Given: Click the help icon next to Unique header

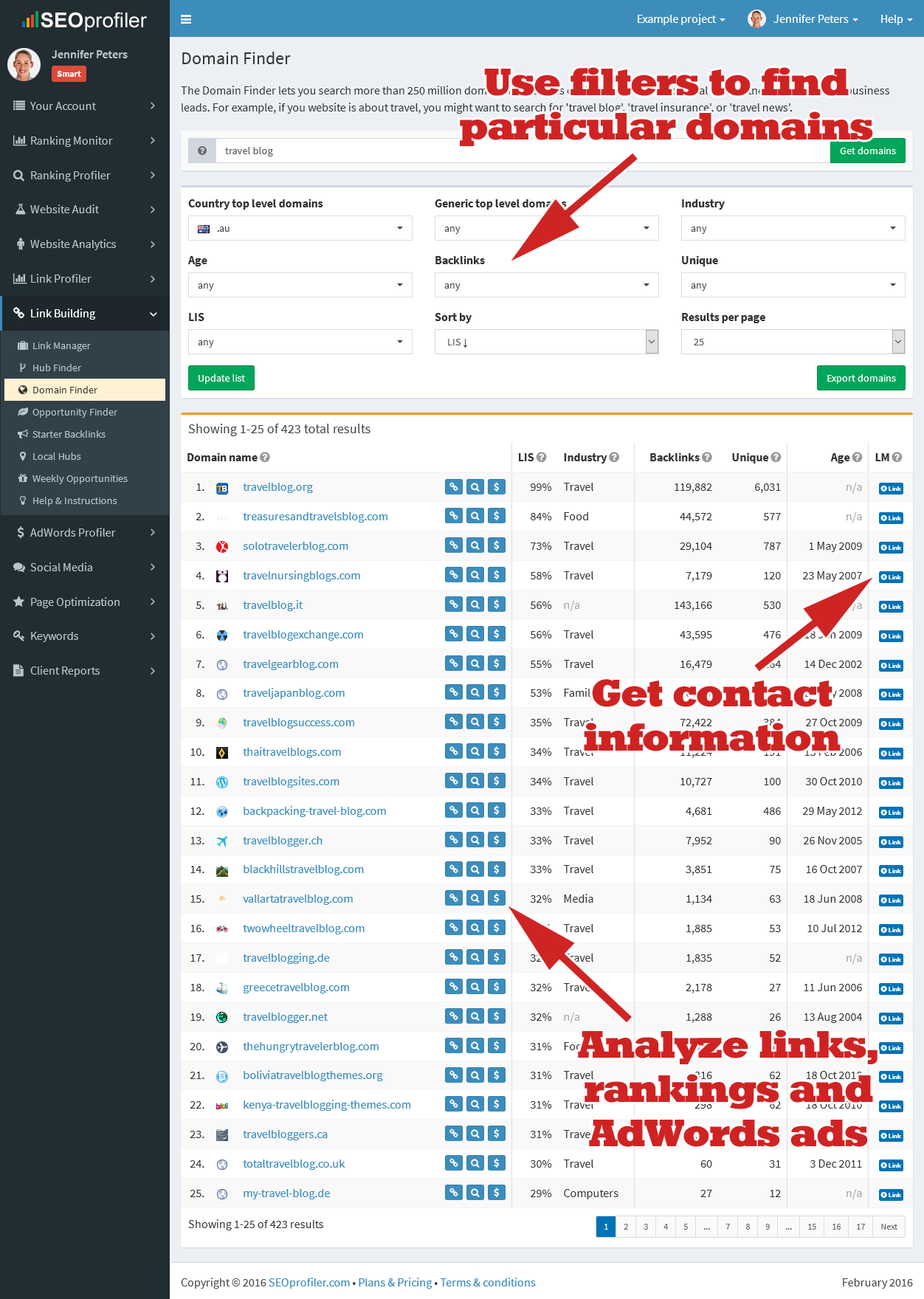Looking at the screenshot, I should click(x=776, y=458).
